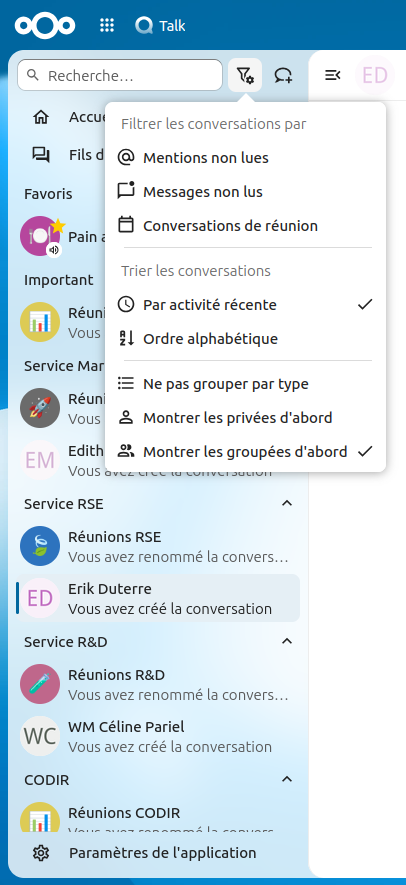The width and height of the screenshot is (406, 885).
Task: Click the home icon for Accueil
Action: click(x=41, y=117)
